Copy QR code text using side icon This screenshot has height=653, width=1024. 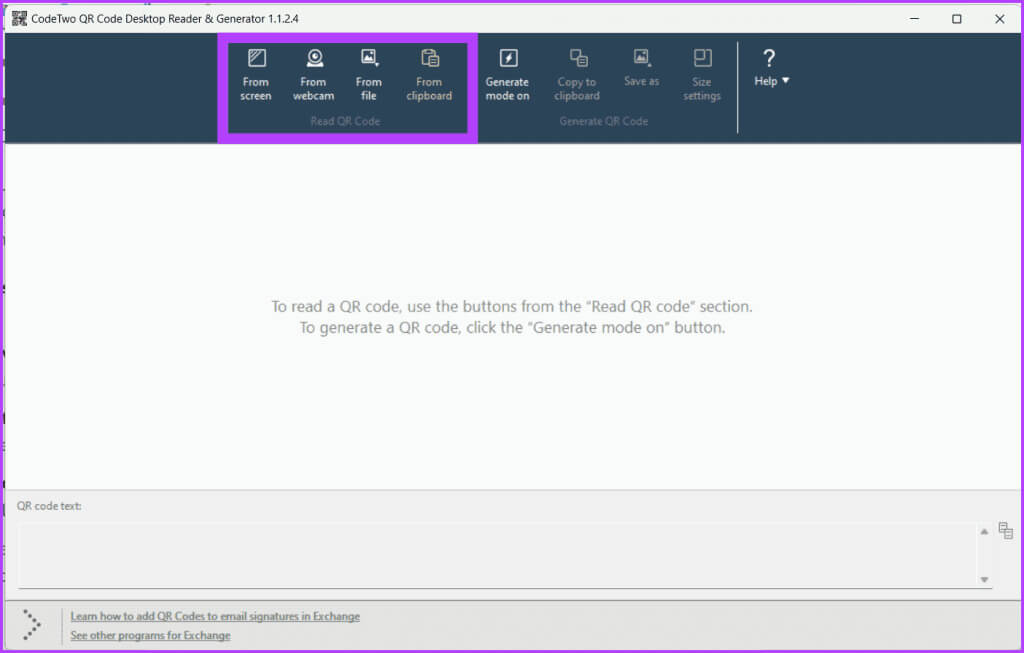[1006, 530]
